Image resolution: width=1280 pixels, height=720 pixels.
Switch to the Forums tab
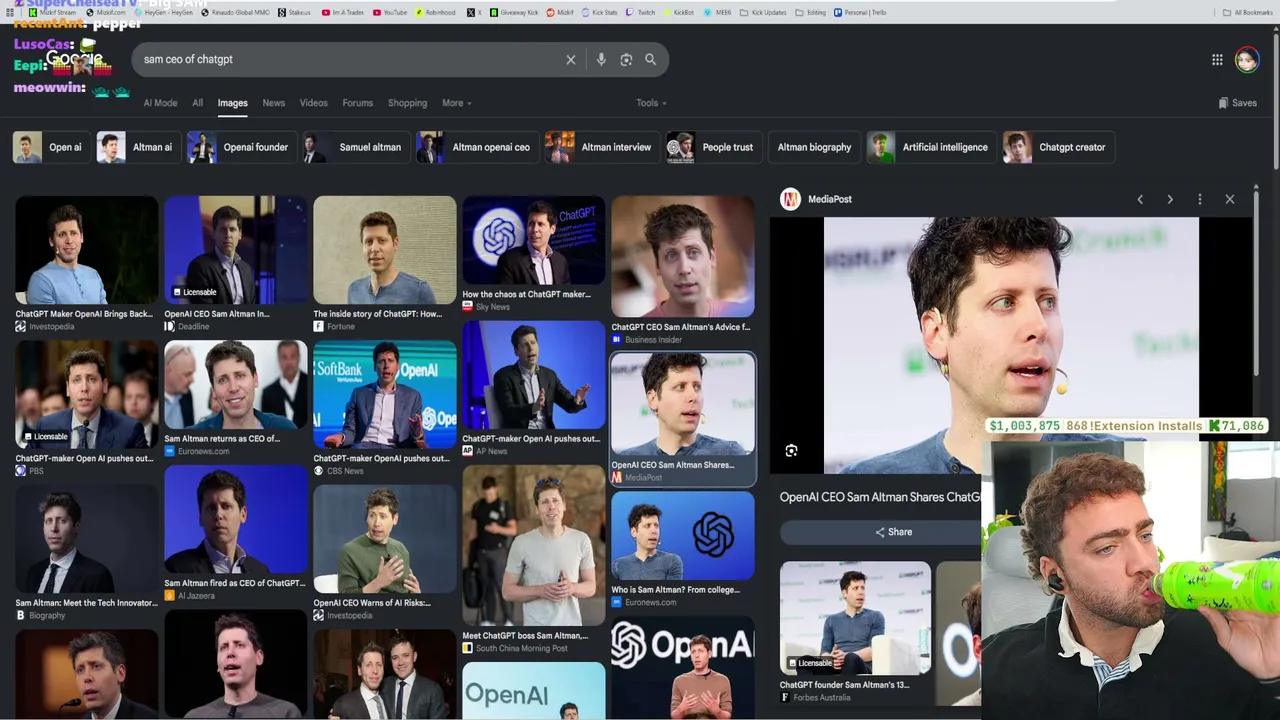click(357, 103)
